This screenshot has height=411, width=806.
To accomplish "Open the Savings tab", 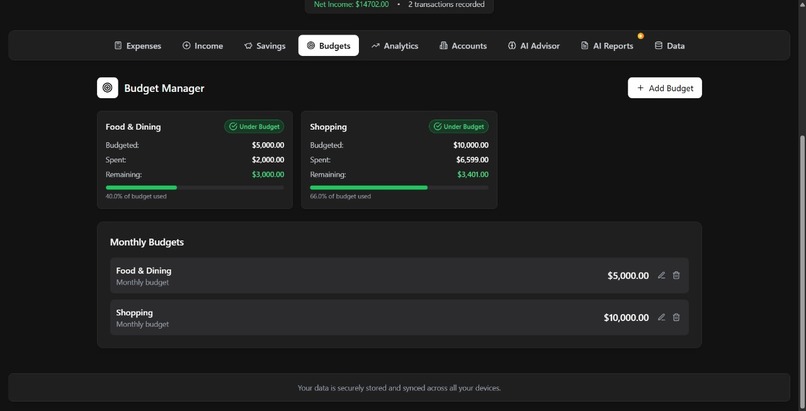I will coord(264,46).
